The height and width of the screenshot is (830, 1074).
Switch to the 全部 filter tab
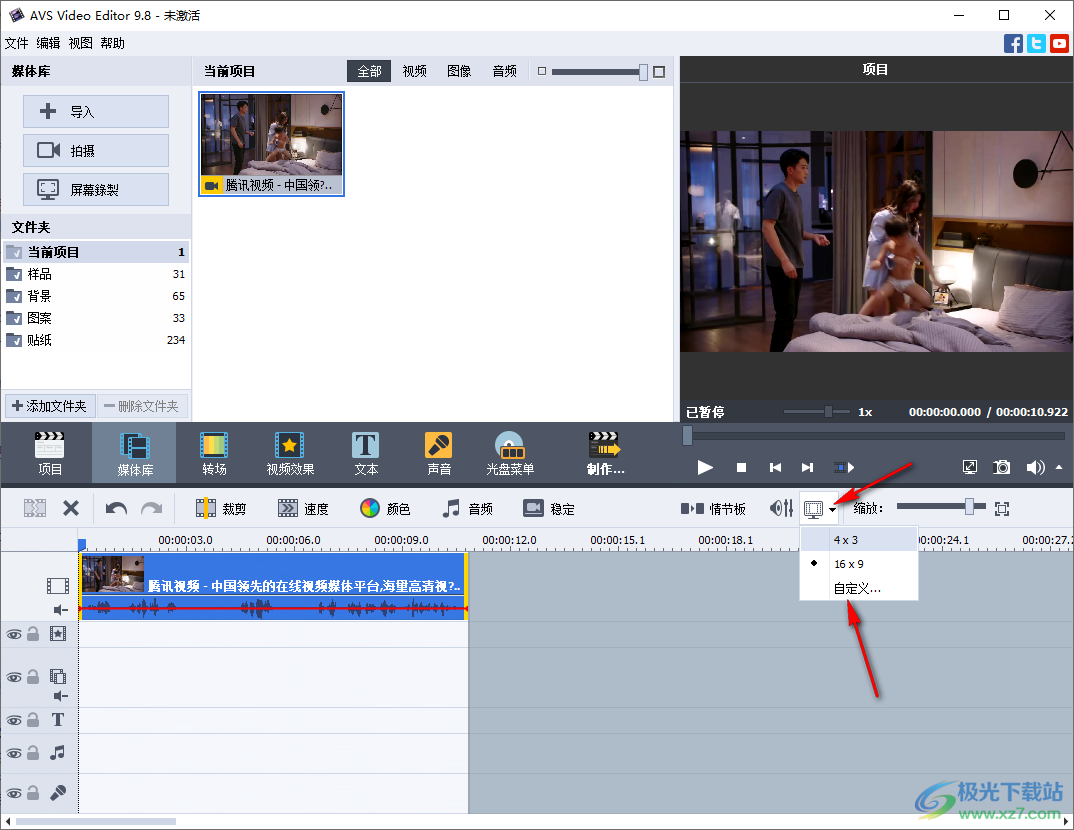[x=369, y=71]
